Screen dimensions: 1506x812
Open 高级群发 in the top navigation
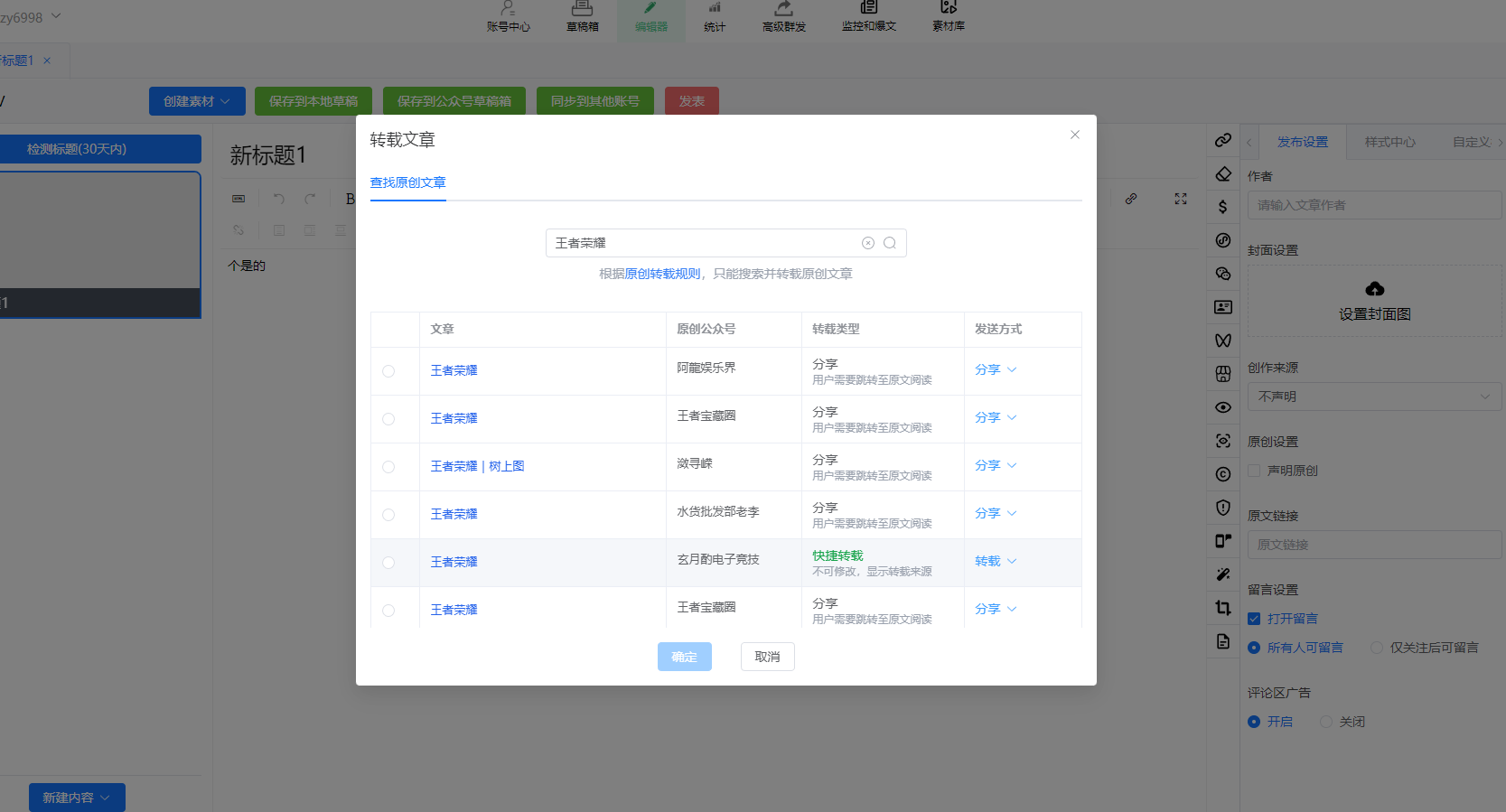tap(784, 18)
